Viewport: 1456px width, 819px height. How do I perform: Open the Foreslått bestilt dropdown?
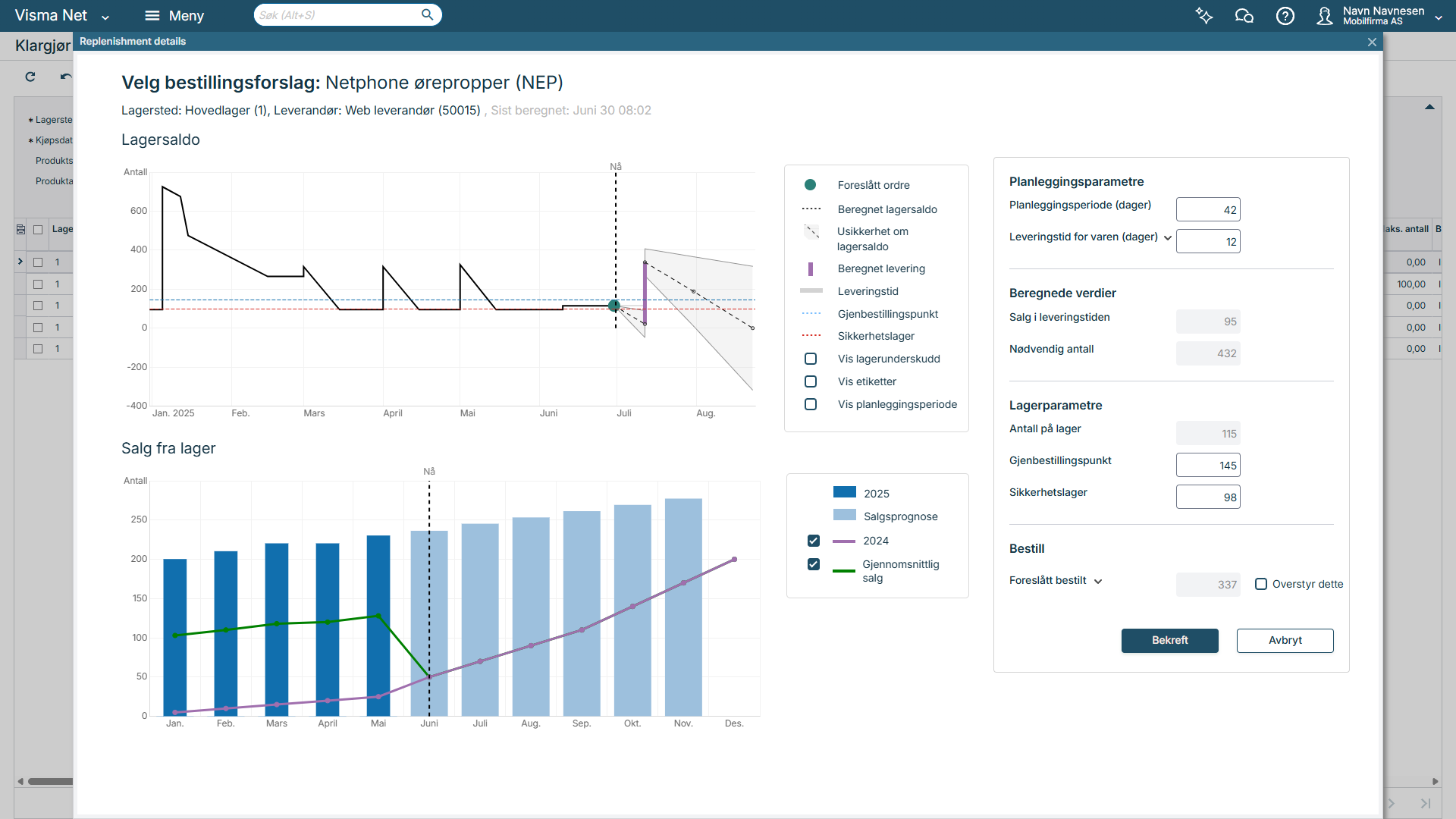1098,582
